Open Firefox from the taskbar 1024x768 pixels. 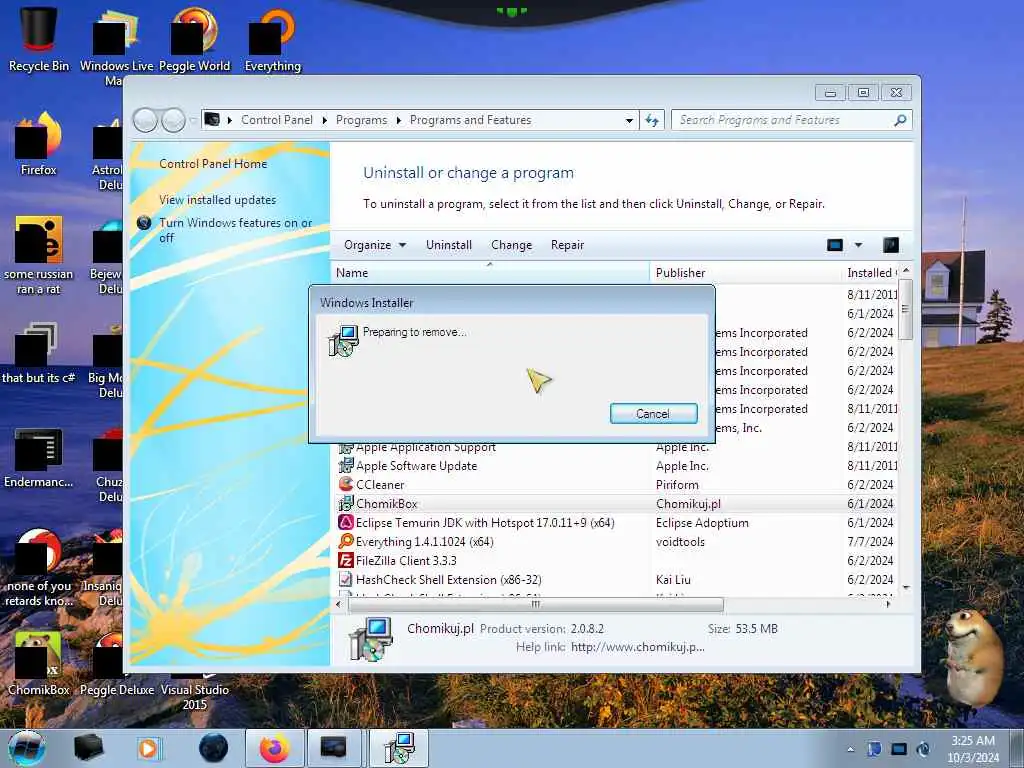pos(275,748)
